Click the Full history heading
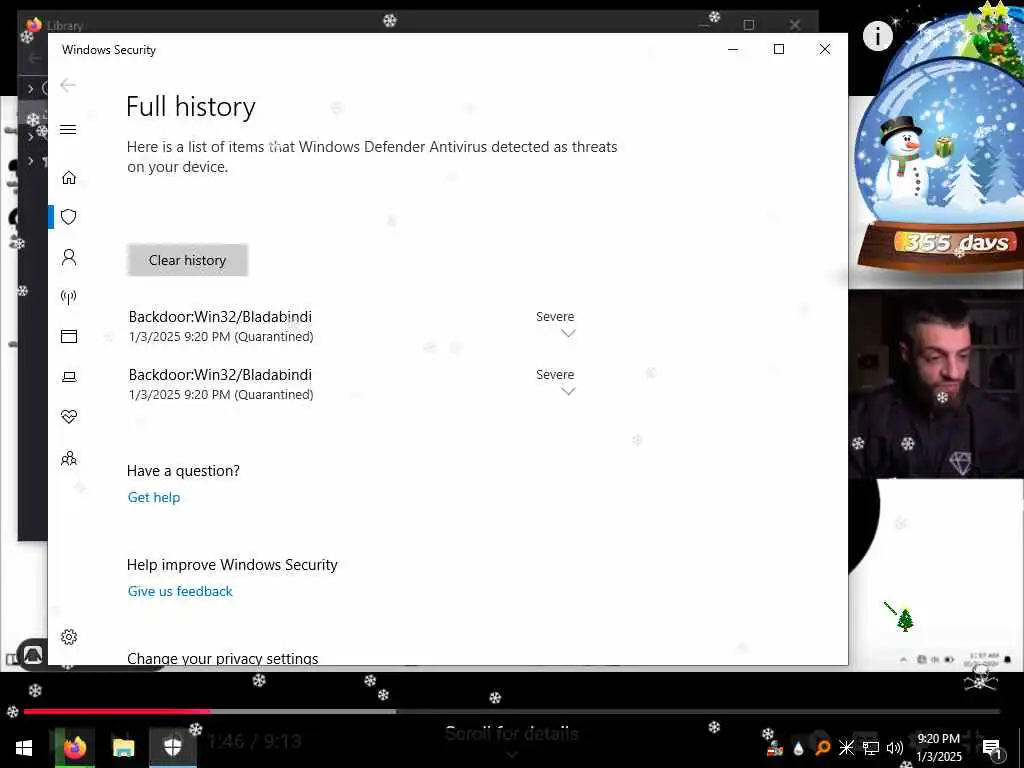Image resolution: width=1024 pixels, height=768 pixels. (x=191, y=106)
